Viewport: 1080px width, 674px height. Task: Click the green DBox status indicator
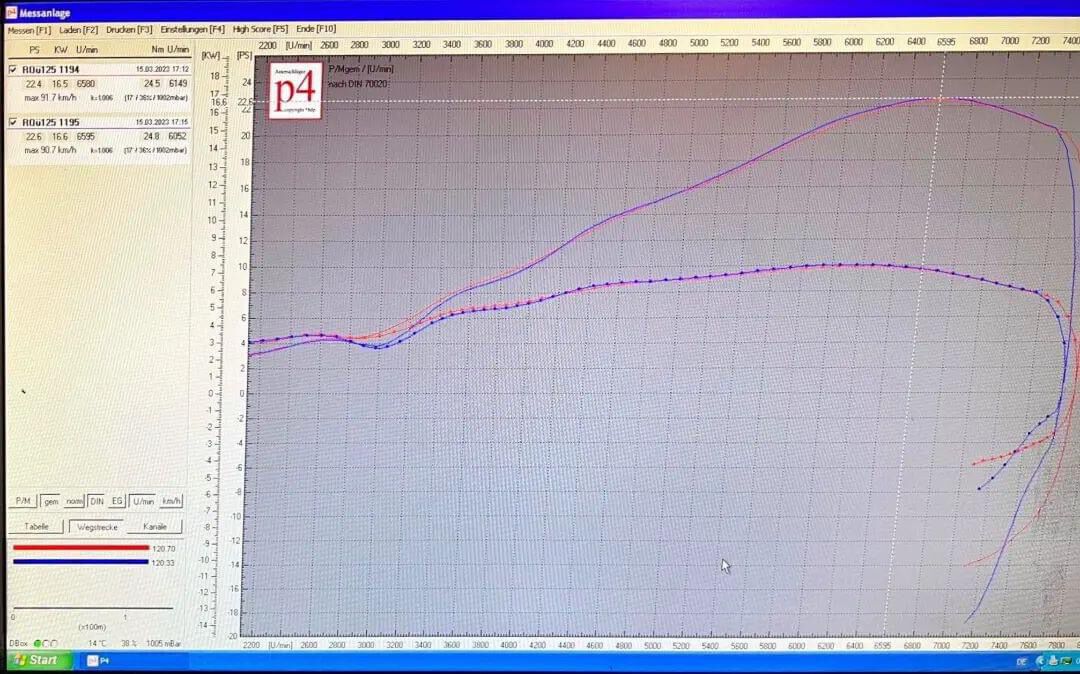(37, 643)
